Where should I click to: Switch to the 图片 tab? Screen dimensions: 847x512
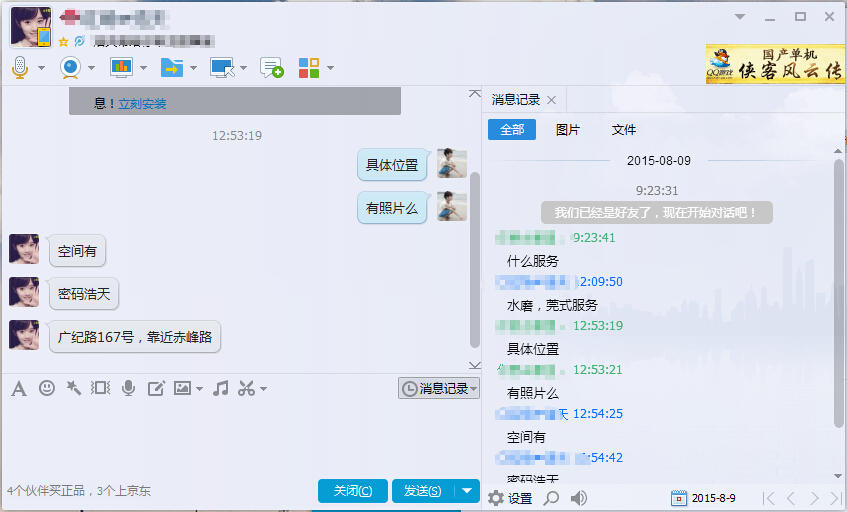coord(567,130)
